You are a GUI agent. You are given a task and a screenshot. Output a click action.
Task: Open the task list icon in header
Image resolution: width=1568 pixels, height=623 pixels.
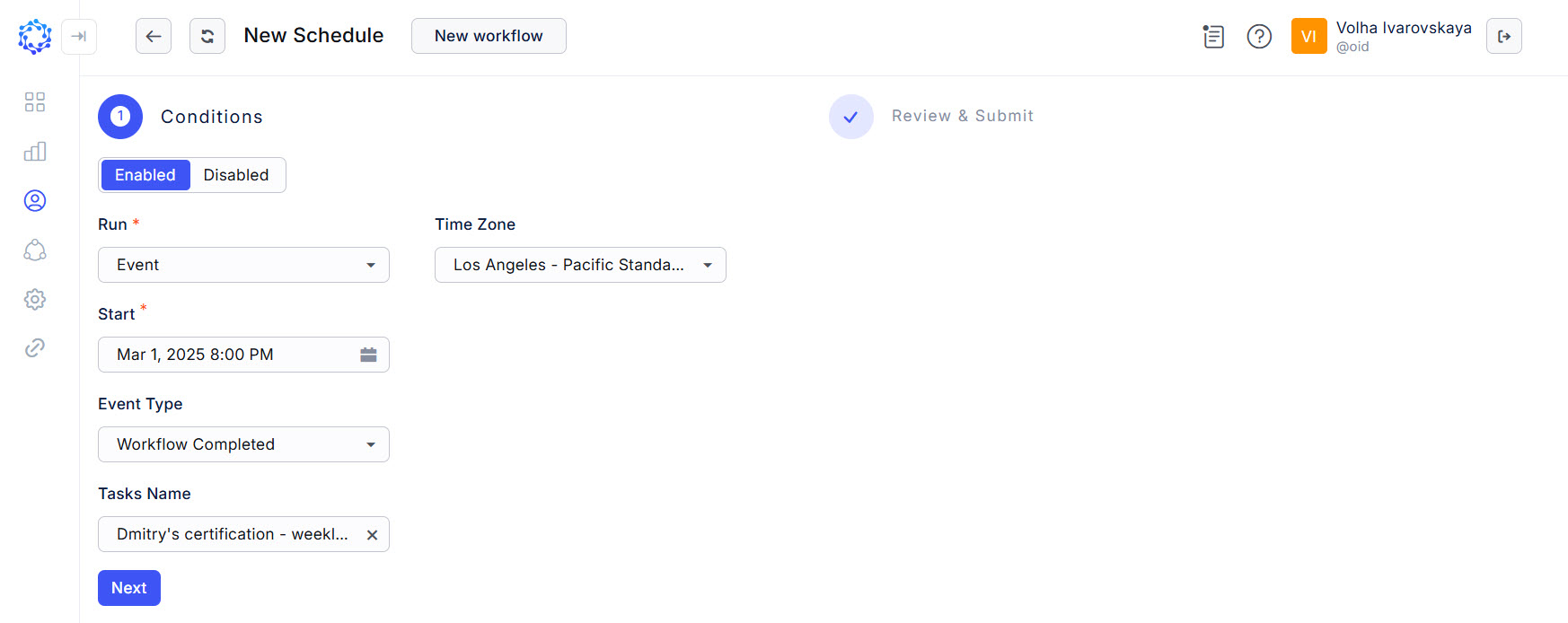click(1213, 37)
